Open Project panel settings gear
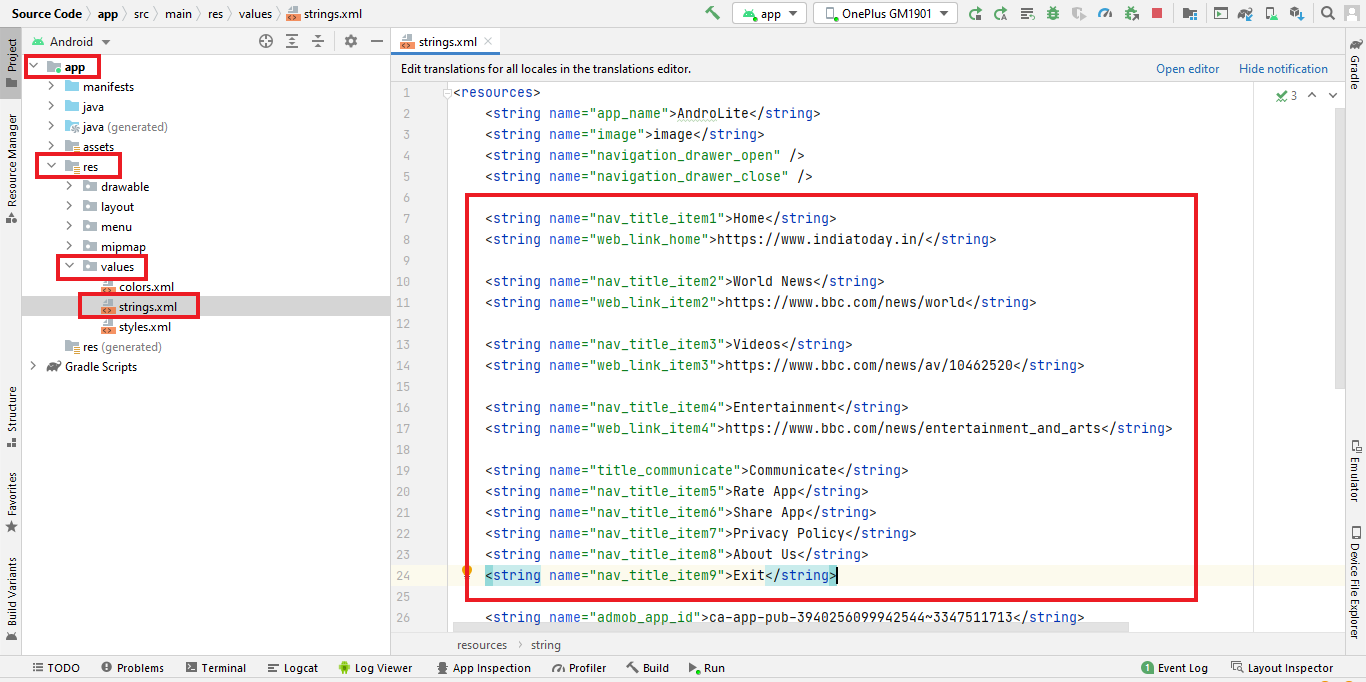 (350, 41)
